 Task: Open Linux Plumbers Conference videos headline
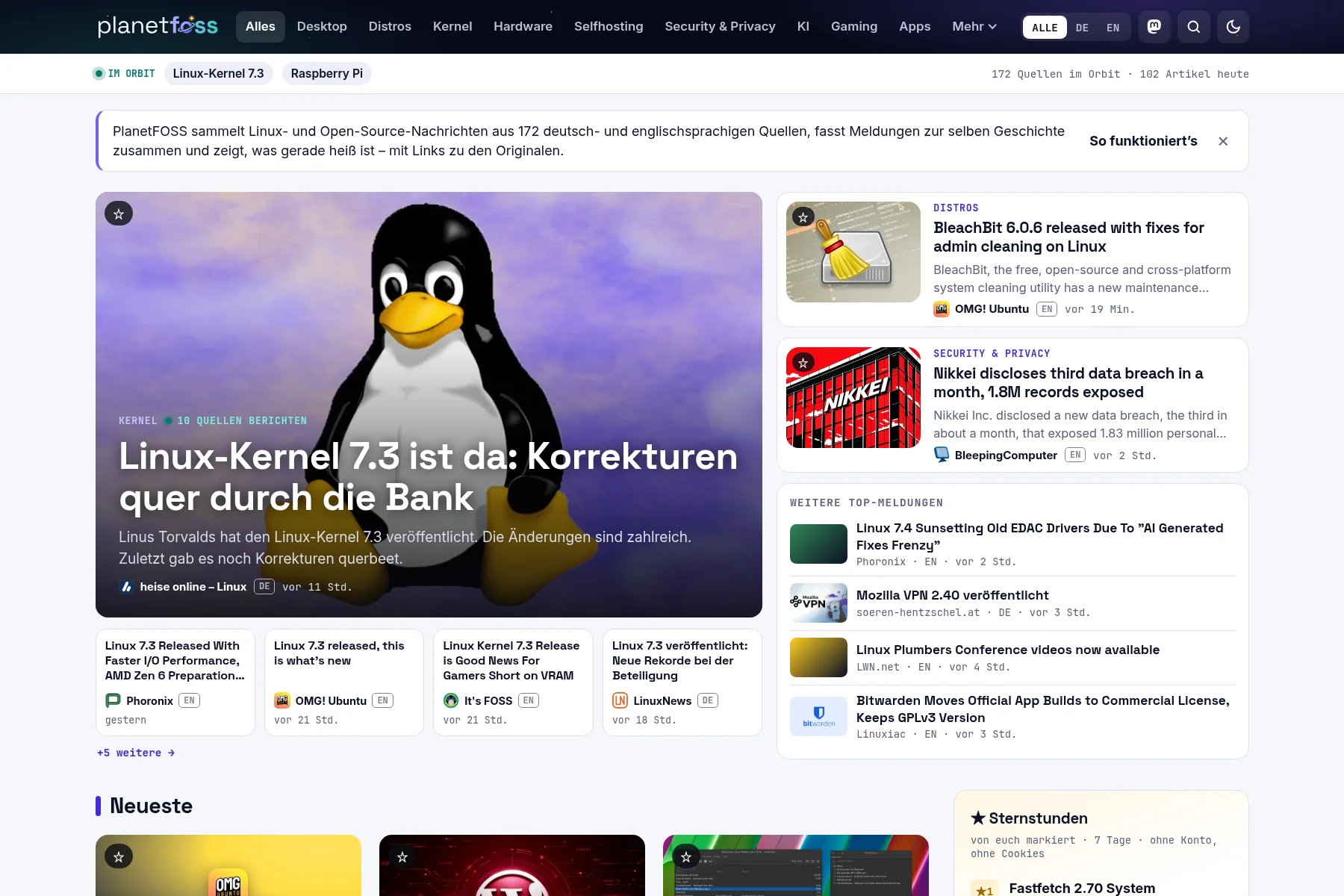[1008, 650]
